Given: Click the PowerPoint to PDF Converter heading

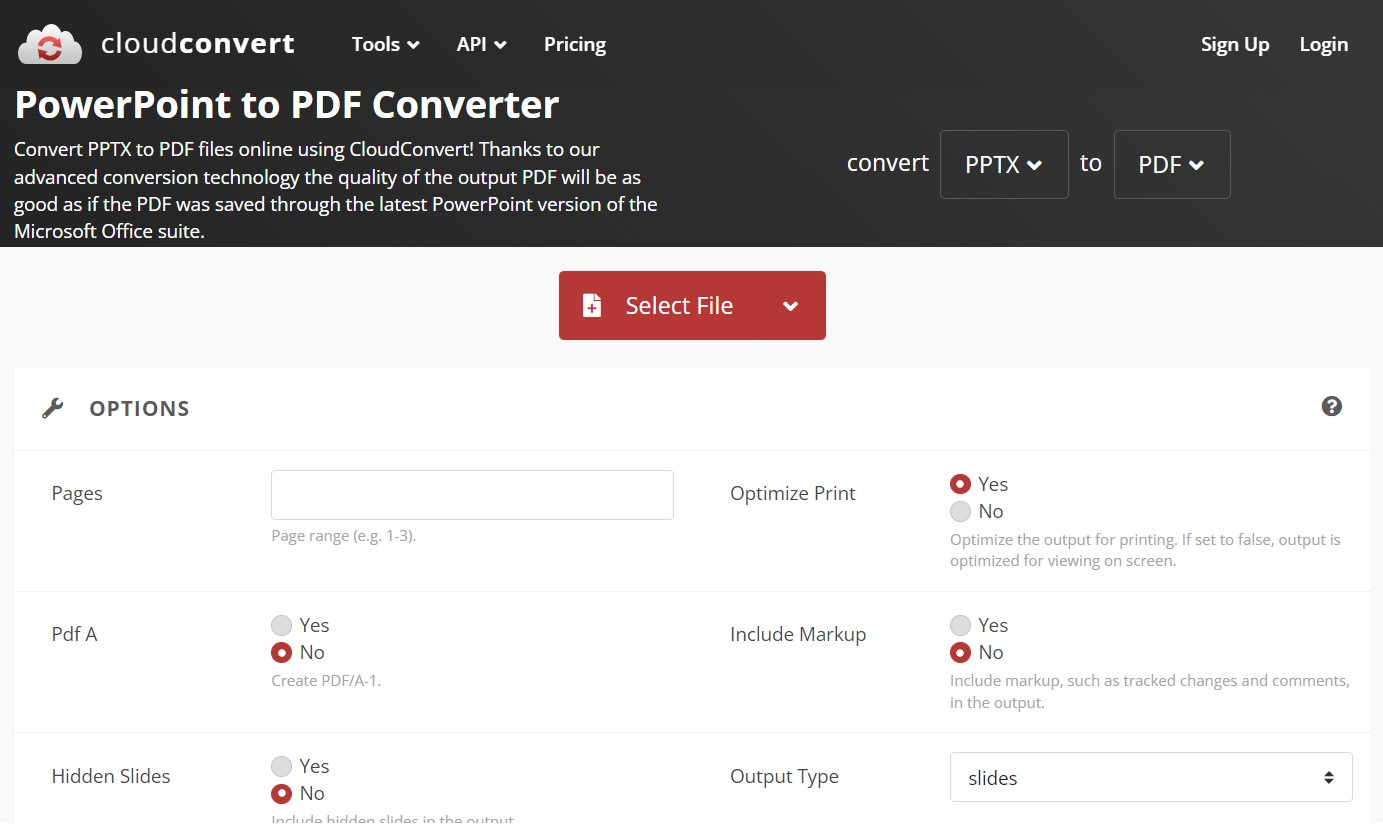Looking at the screenshot, I should 287,105.
